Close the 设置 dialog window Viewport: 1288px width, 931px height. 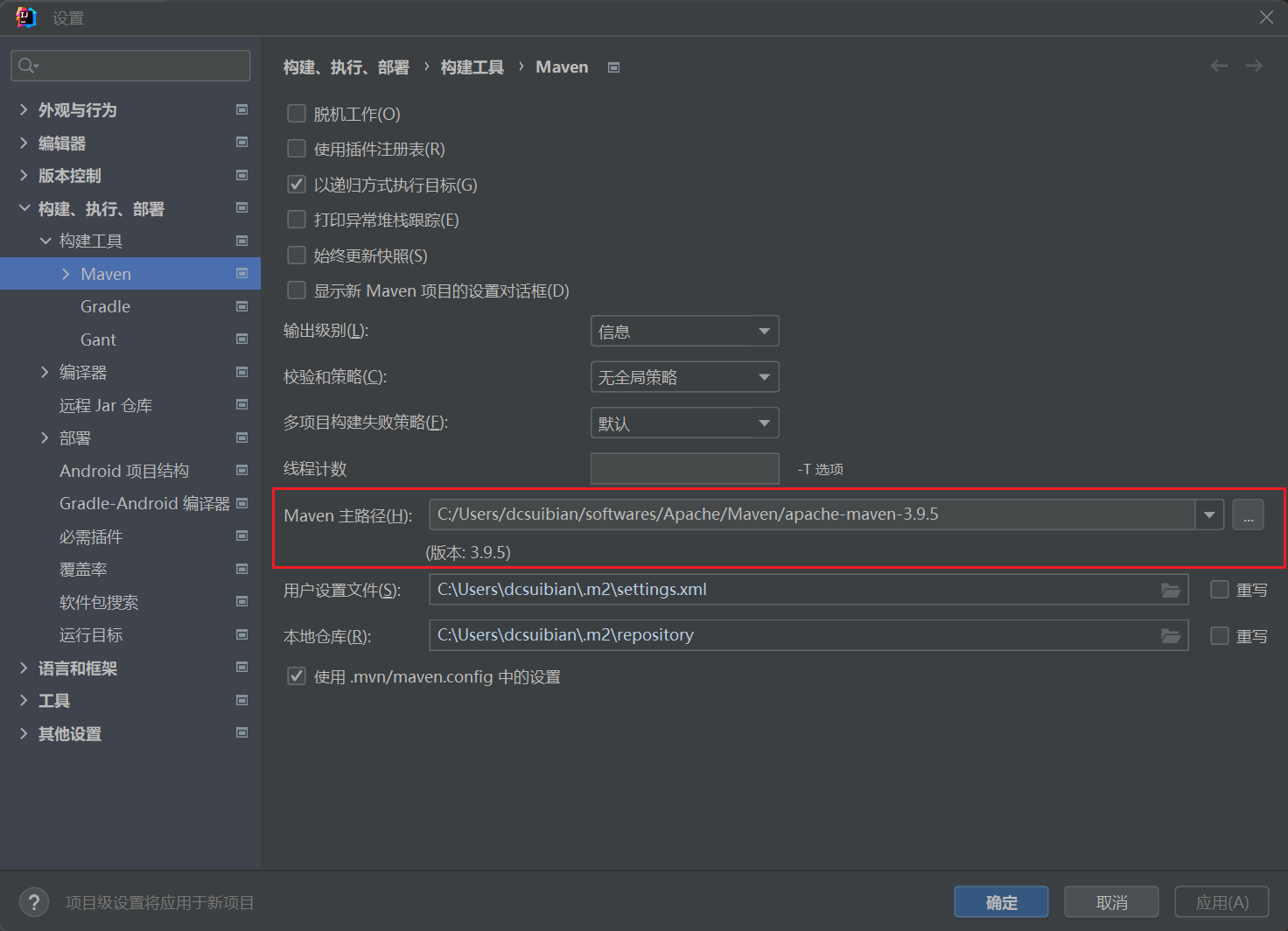click(1266, 17)
